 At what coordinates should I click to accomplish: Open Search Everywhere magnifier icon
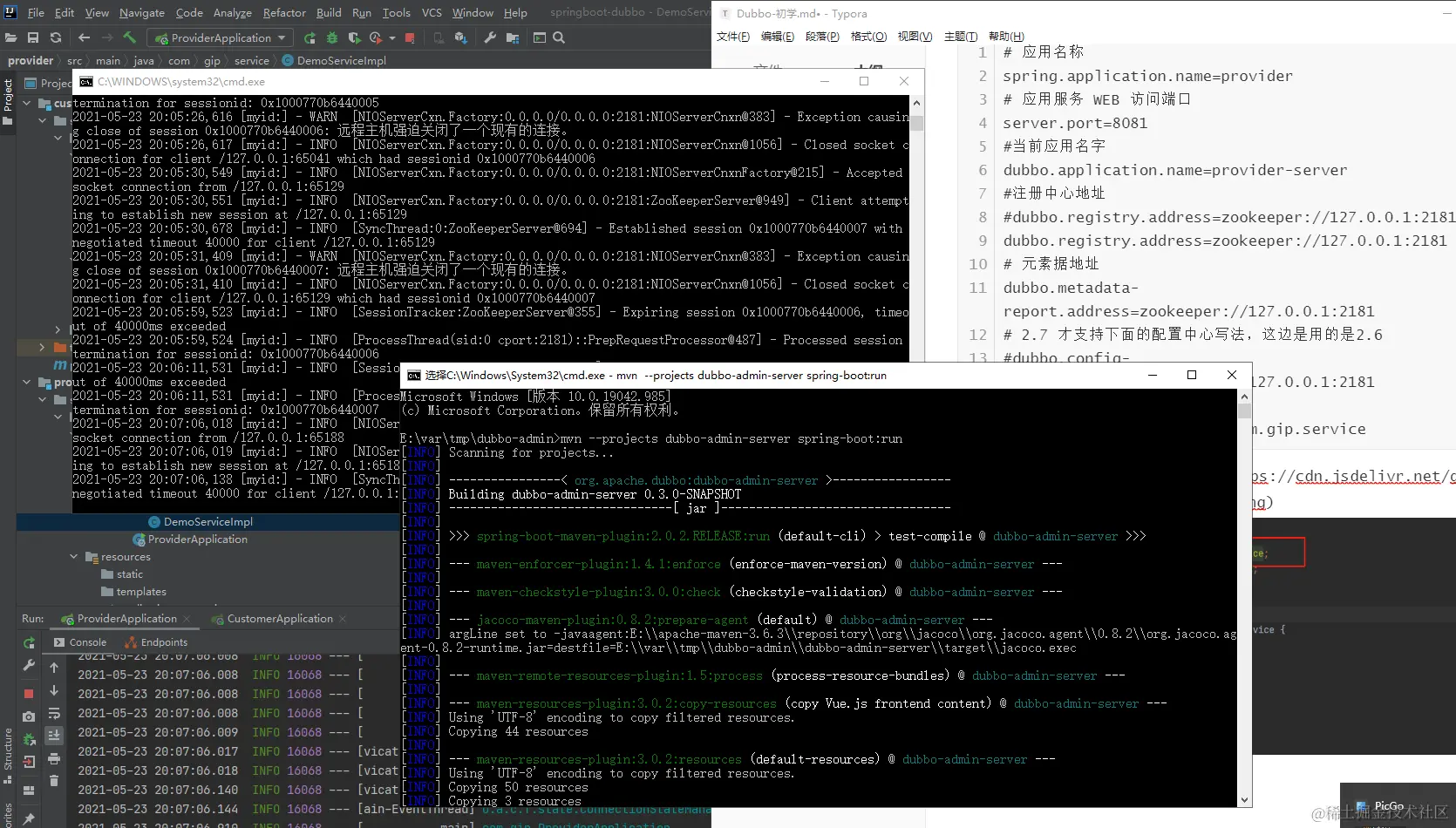[x=559, y=37]
